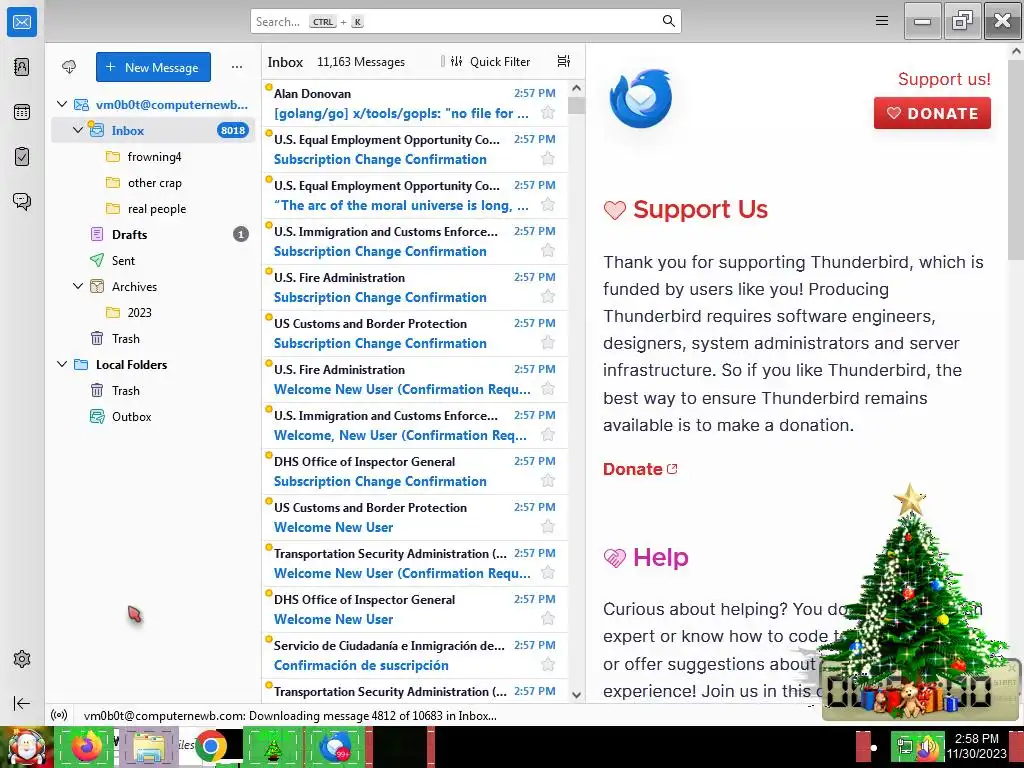This screenshot has width=1024, height=768.
Task: Star DHS Inspector General Subscription Change message
Action: 548,481
